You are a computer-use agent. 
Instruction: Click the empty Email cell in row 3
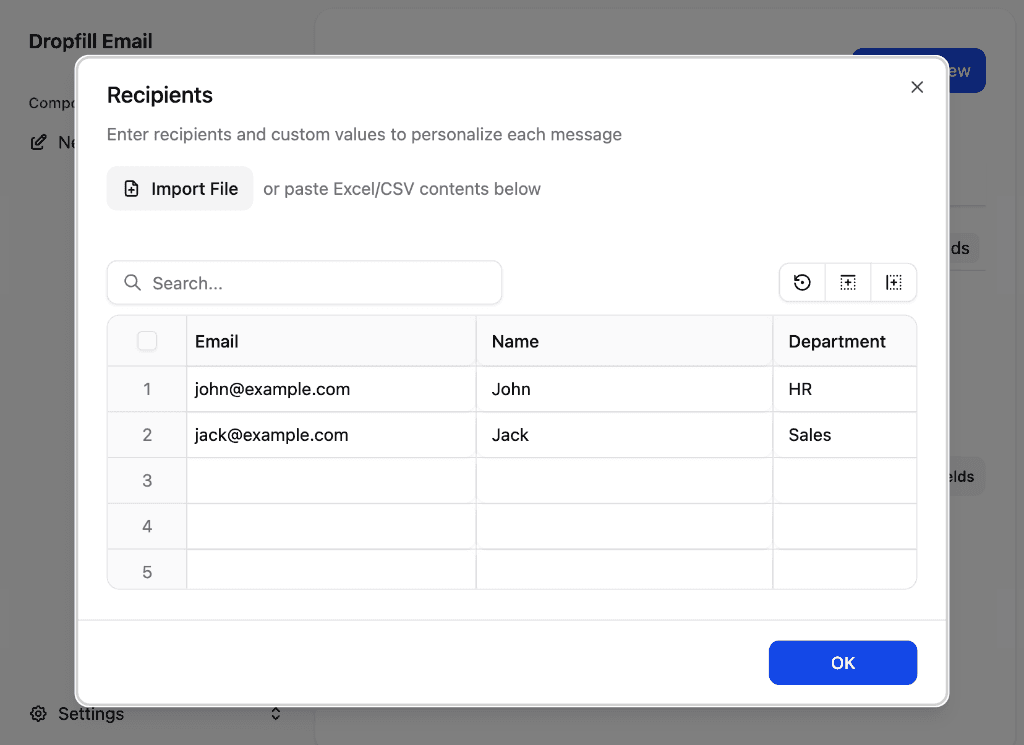click(330, 481)
